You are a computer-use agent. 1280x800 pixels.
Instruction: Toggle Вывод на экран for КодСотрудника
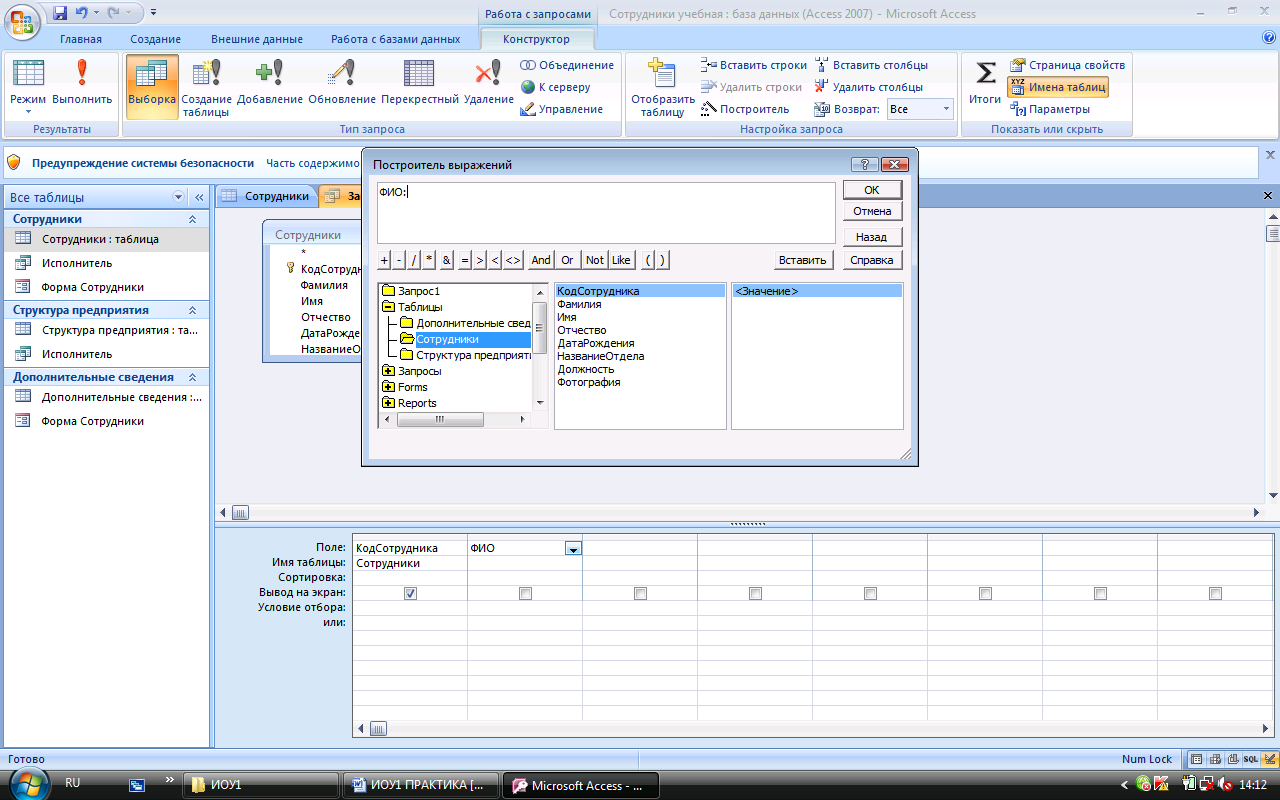(410, 593)
